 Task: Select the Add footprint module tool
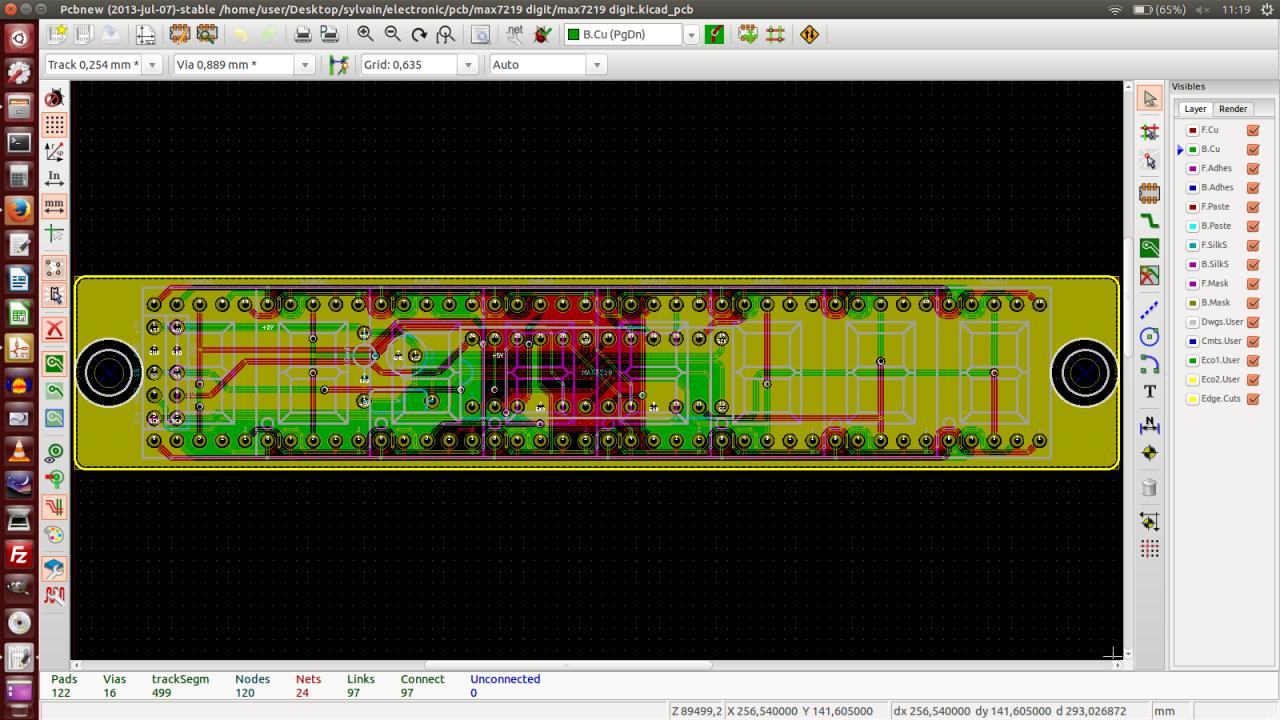1149,193
